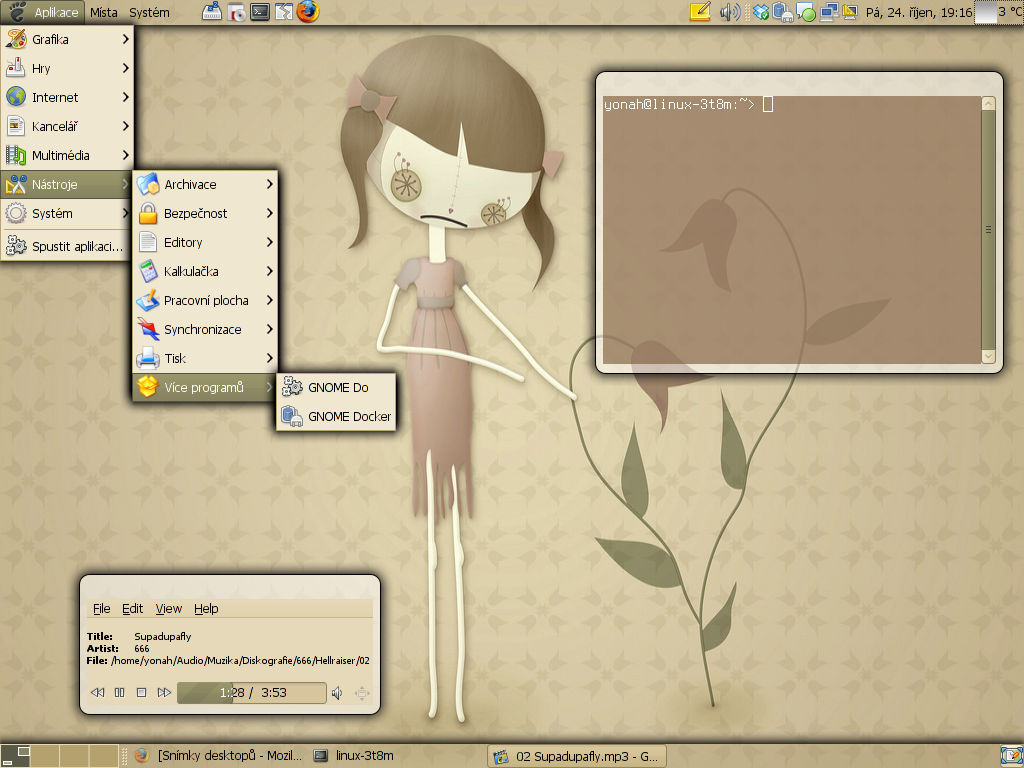Screen dimensions: 1024x768
Task: Open the Dropbox tray icon
Action: point(761,12)
